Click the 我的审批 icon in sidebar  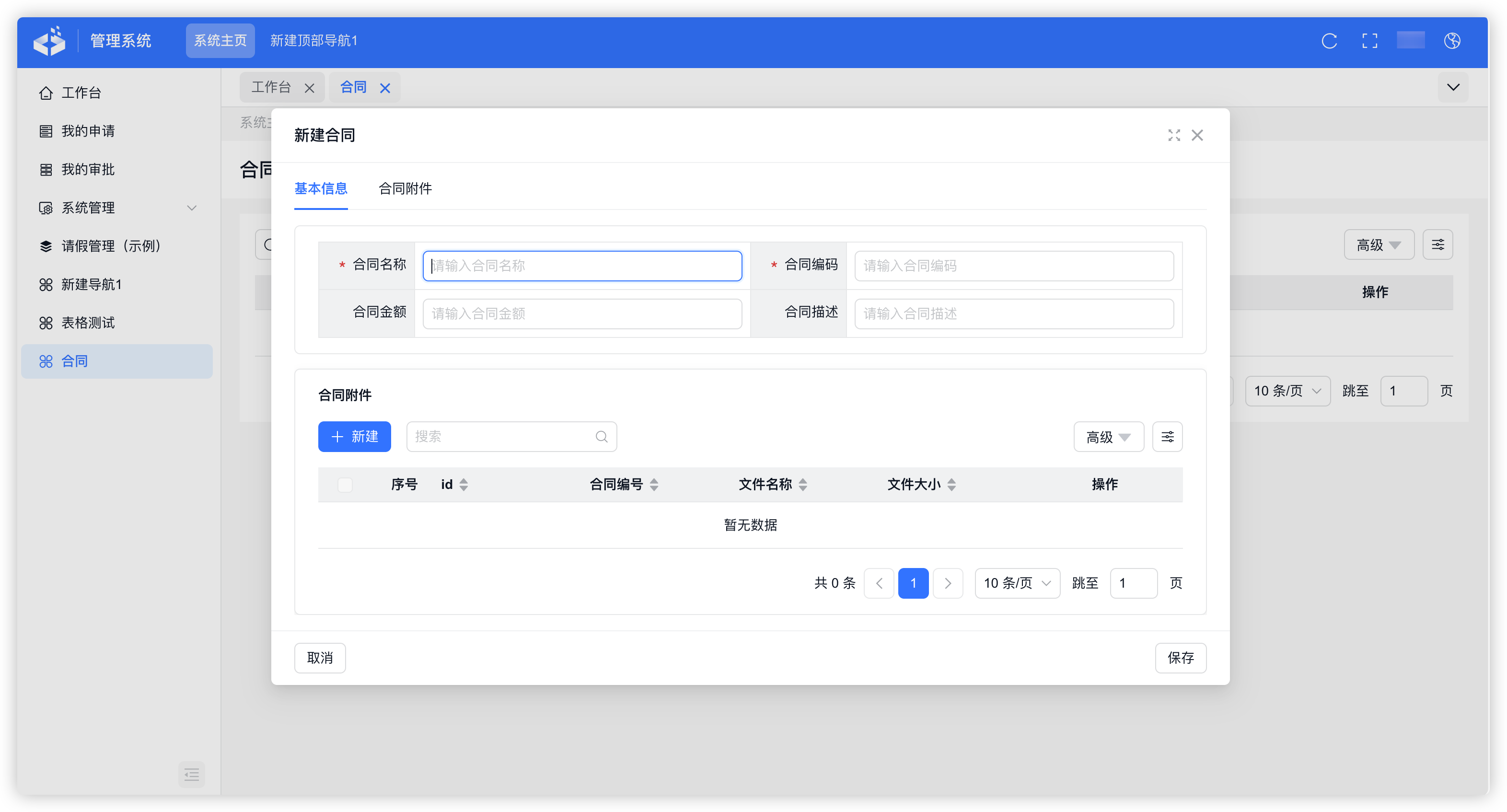(x=46, y=169)
